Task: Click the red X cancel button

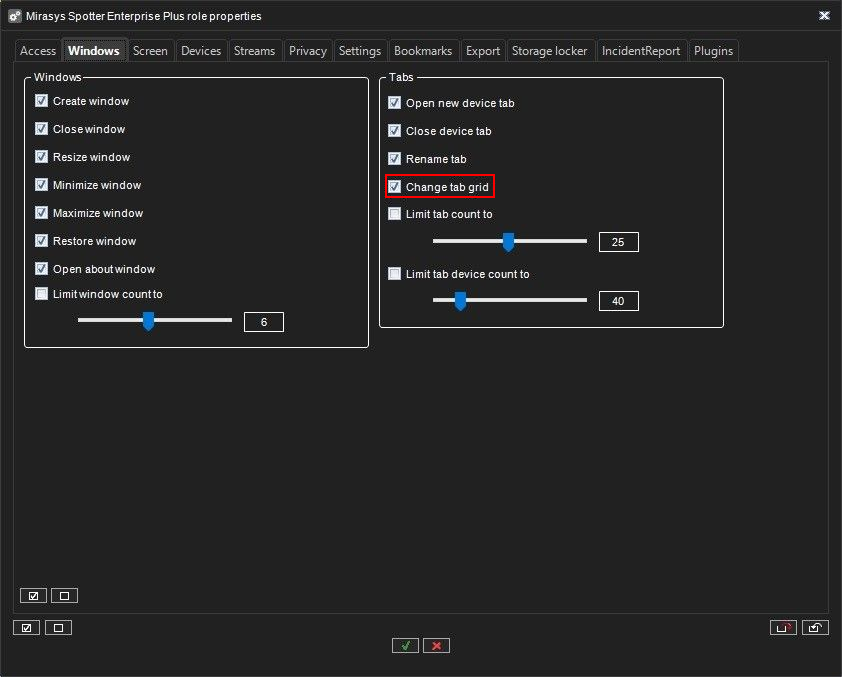Action: pos(436,646)
